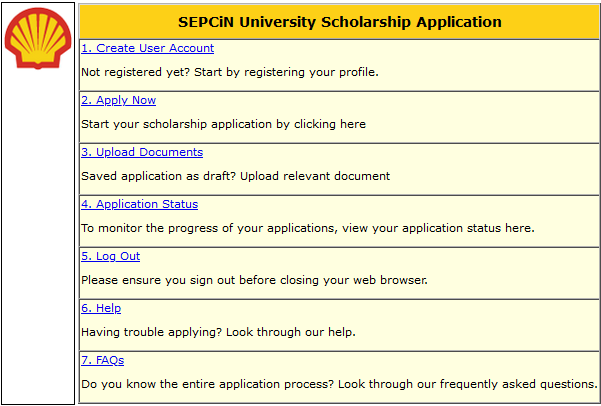Select the Log Out link
The width and height of the screenshot is (601, 406).
[110, 256]
